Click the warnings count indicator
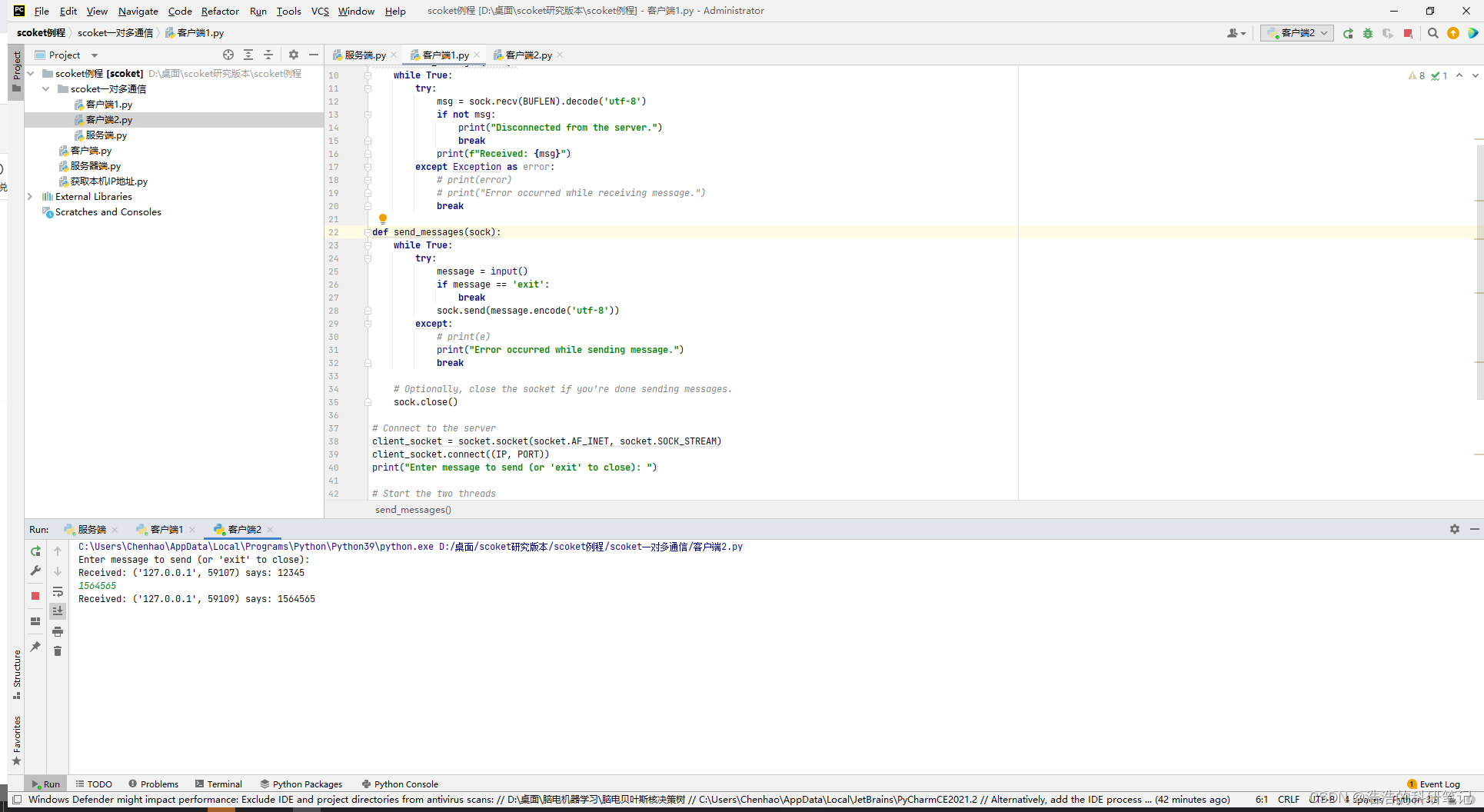This screenshot has height=812, width=1484. tap(1416, 75)
